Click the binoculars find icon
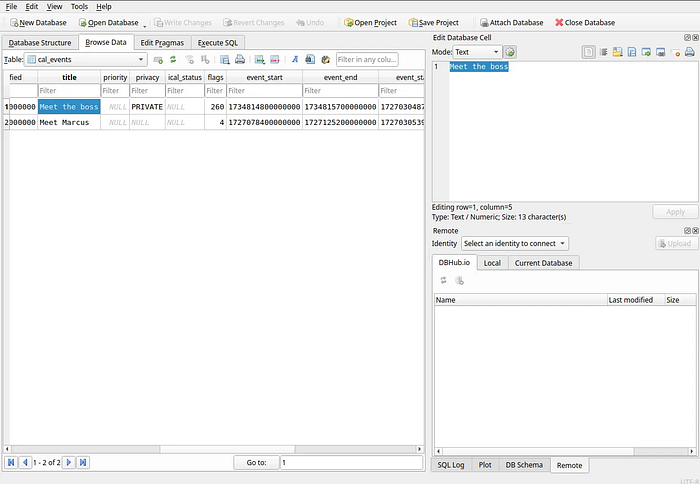This screenshot has height=484, width=700. (x=310, y=59)
